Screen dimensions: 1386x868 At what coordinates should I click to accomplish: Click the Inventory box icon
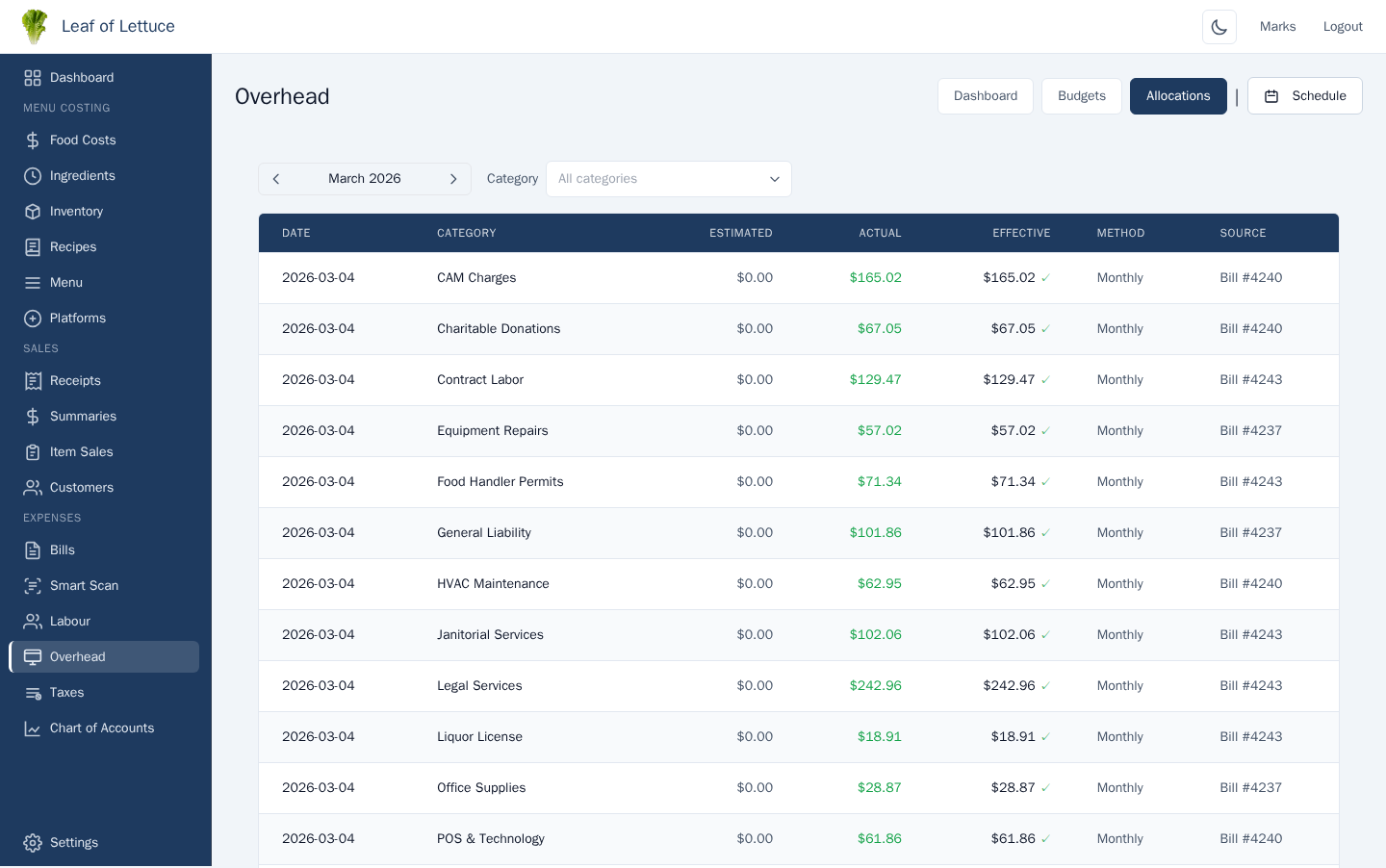click(33, 211)
